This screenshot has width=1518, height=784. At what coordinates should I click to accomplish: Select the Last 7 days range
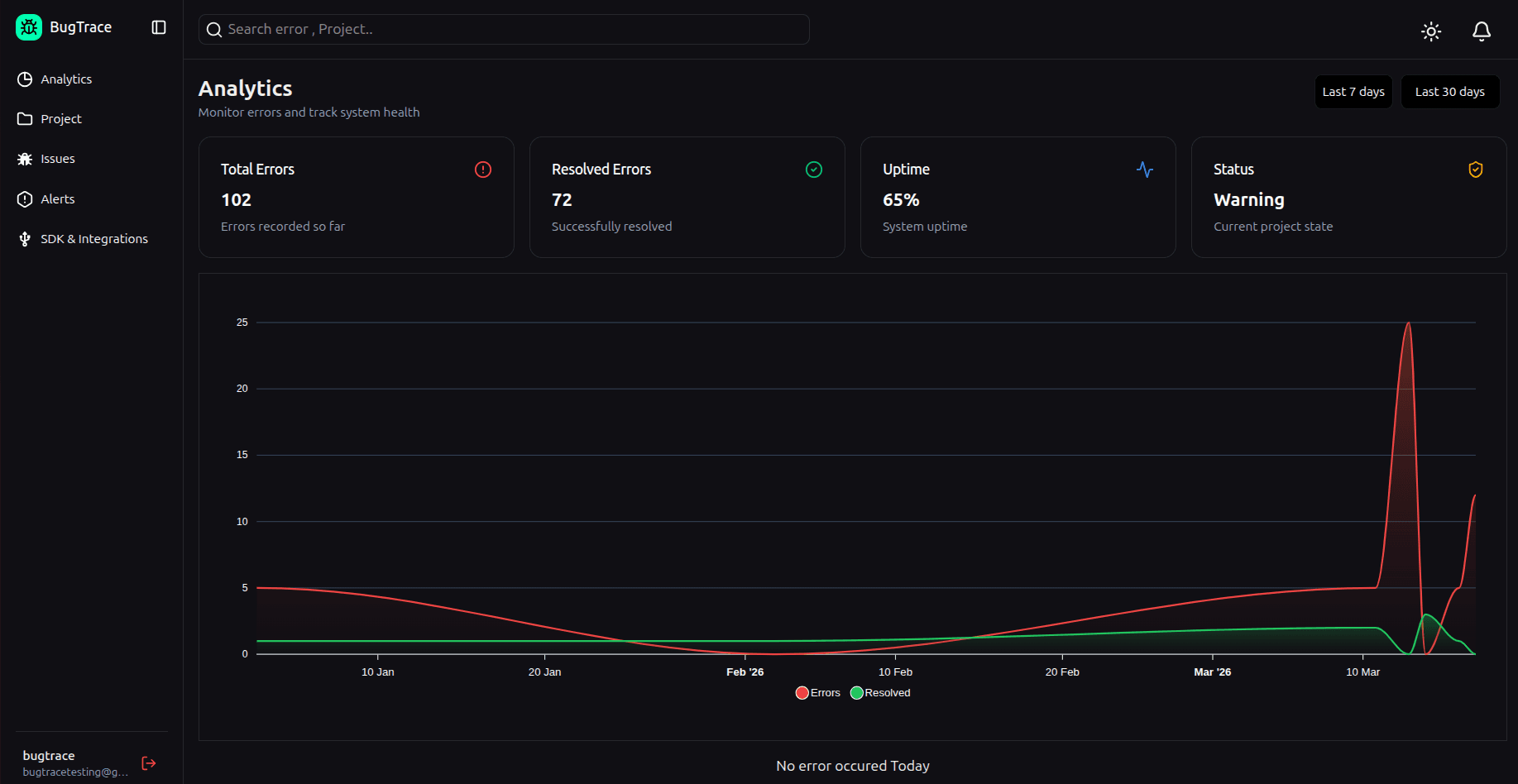click(1353, 92)
